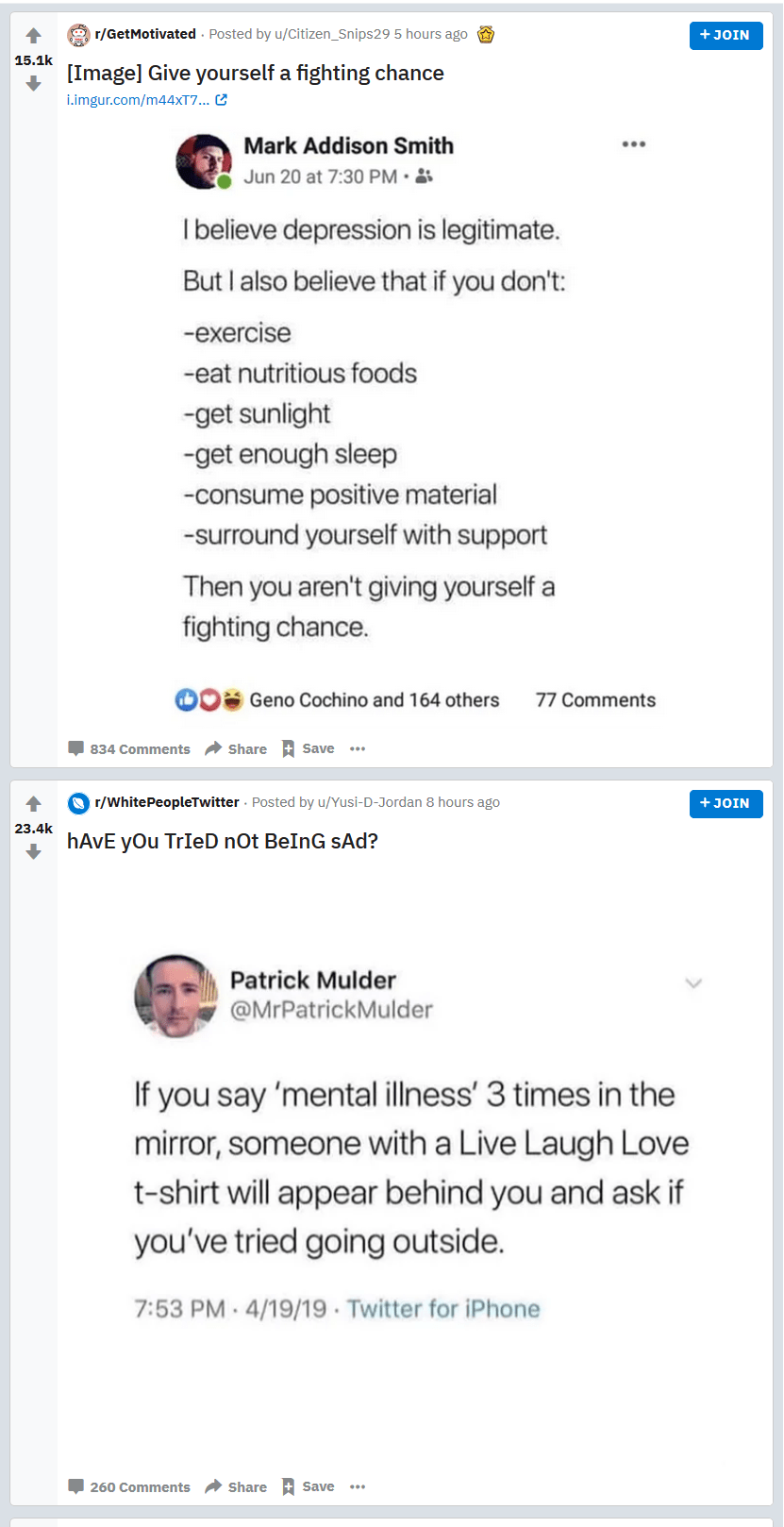Downvote the first post
Image resolution: width=784 pixels, height=1527 pixels.
click(x=33, y=84)
